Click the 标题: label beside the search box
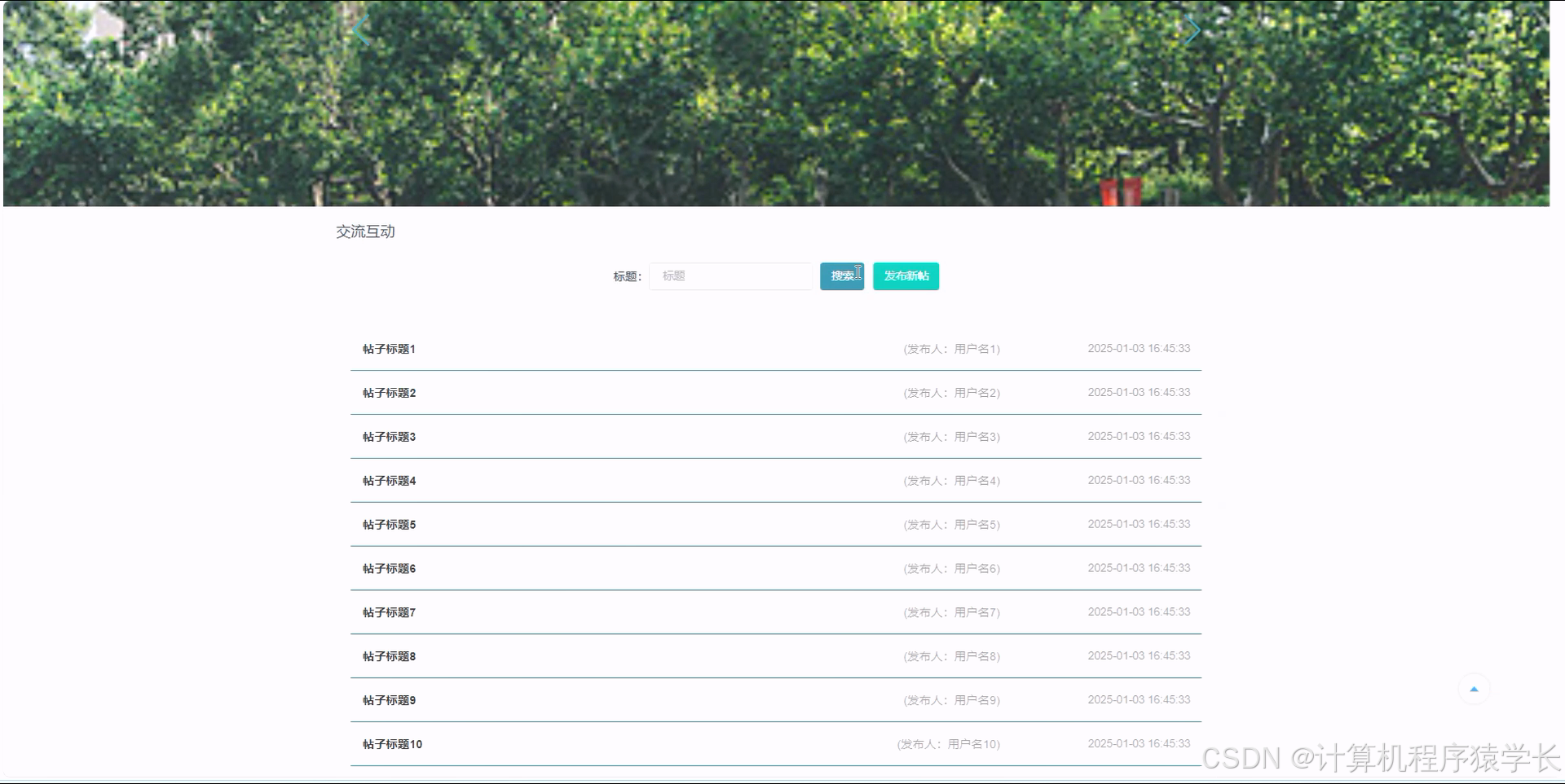Image resolution: width=1565 pixels, height=784 pixels. pos(628,277)
